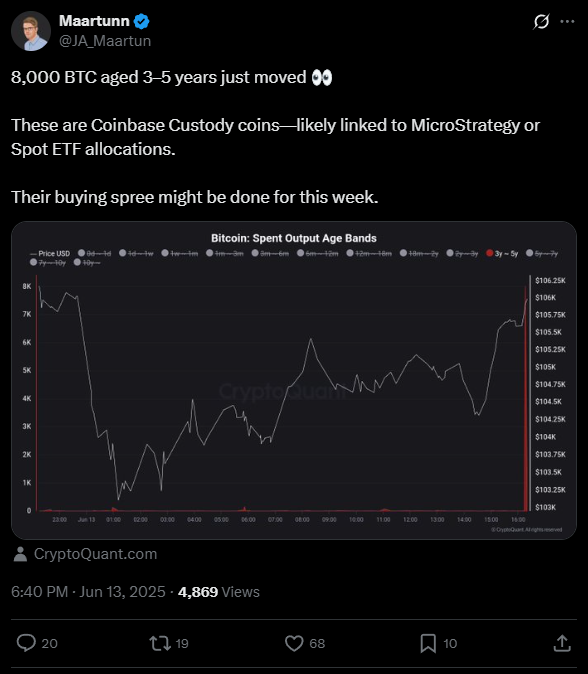Image resolution: width=588 pixels, height=674 pixels.
Task: Repost this tweet via the retweet icon
Action: [159, 643]
